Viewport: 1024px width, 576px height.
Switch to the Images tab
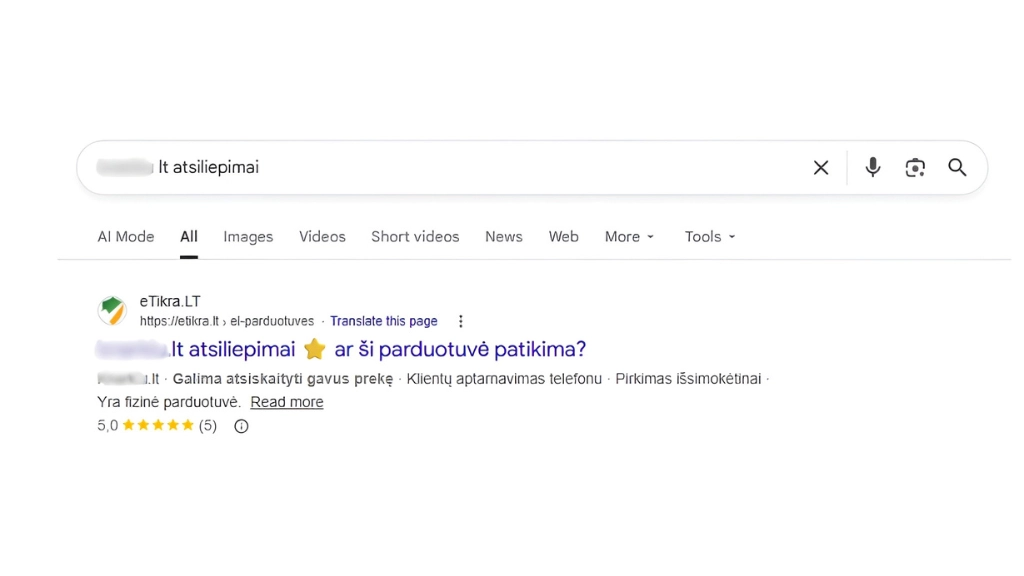click(247, 236)
